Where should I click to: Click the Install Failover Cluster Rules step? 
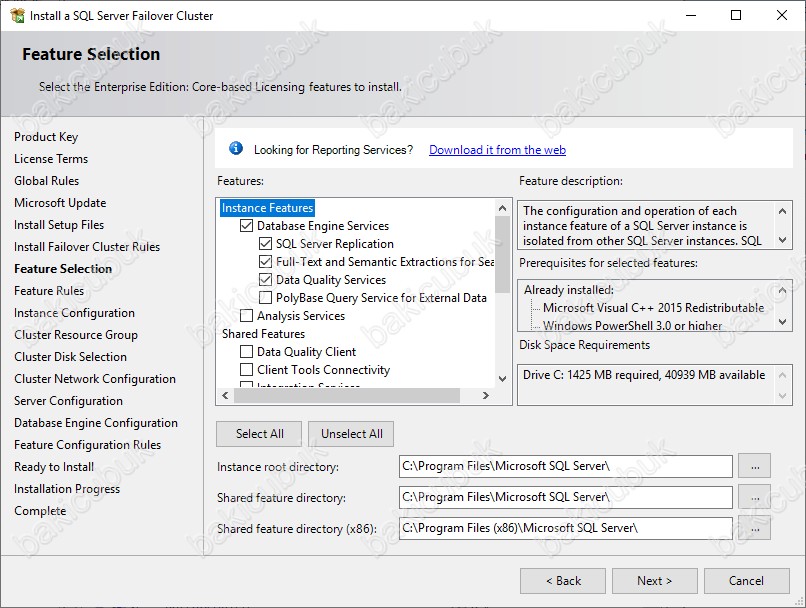87,247
